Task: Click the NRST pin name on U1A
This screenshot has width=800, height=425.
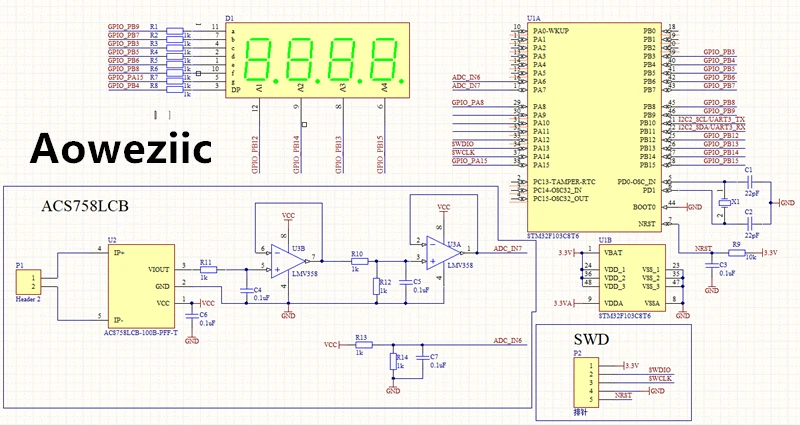Action: pos(647,223)
